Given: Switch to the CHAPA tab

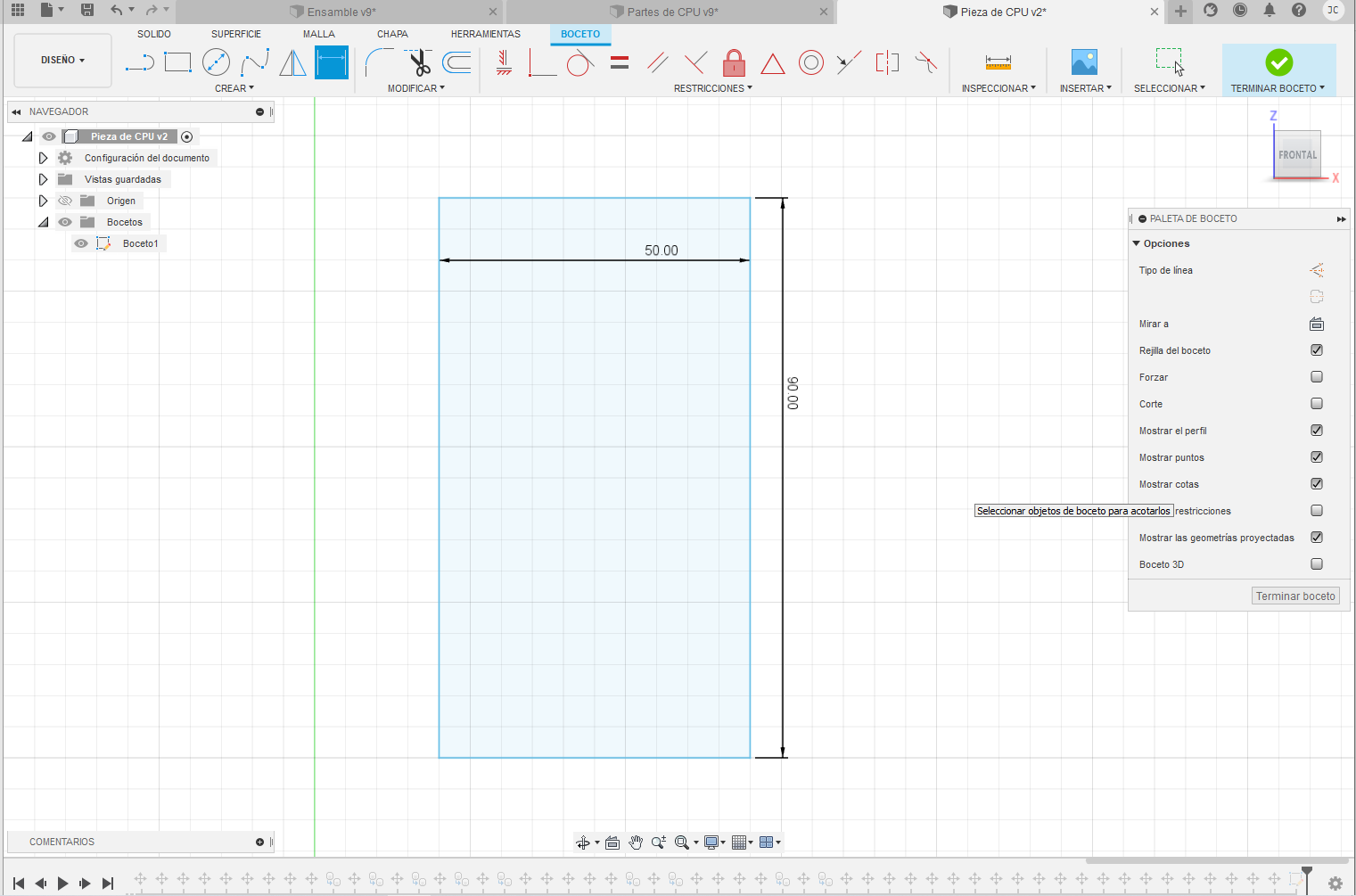Looking at the screenshot, I should (392, 34).
